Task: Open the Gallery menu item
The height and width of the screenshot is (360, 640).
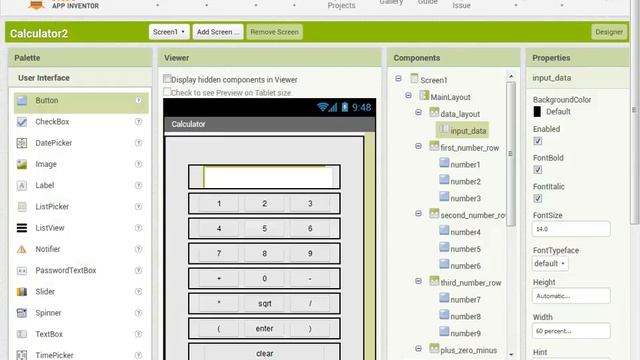Action: coord(391,2)
